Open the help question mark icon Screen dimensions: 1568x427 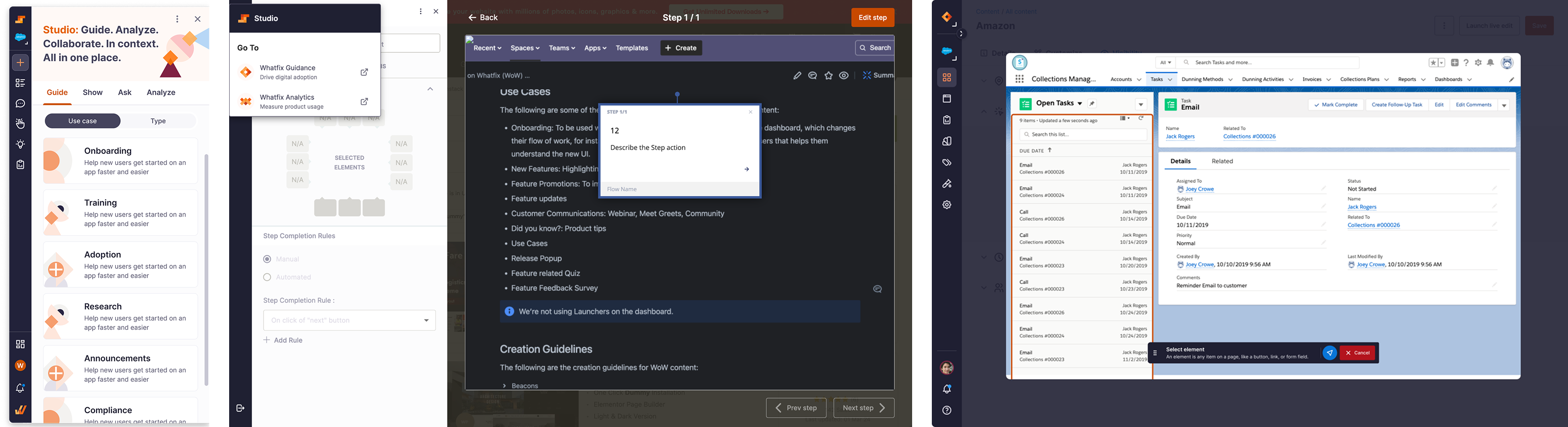point(947,411)
